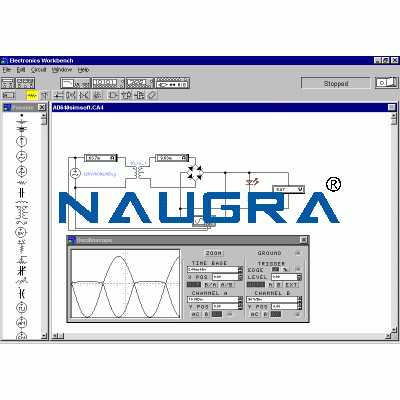Image resolution: width=400 pixels, height=400 pixels.
Task: Pick the DC current source in Passive panel
Action: tap(22, 141)
